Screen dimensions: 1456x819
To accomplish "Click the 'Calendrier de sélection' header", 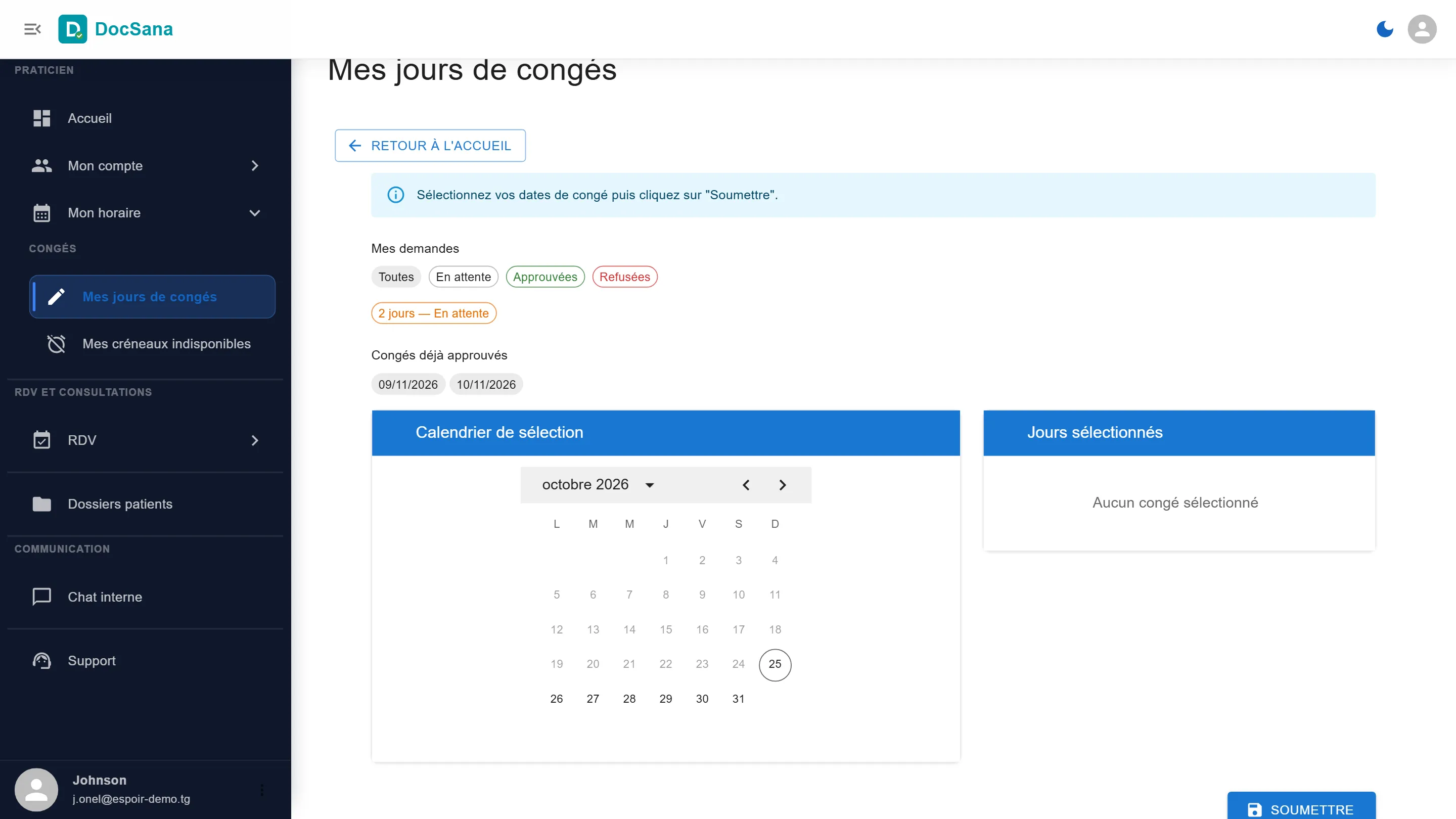I will [666, 433].
